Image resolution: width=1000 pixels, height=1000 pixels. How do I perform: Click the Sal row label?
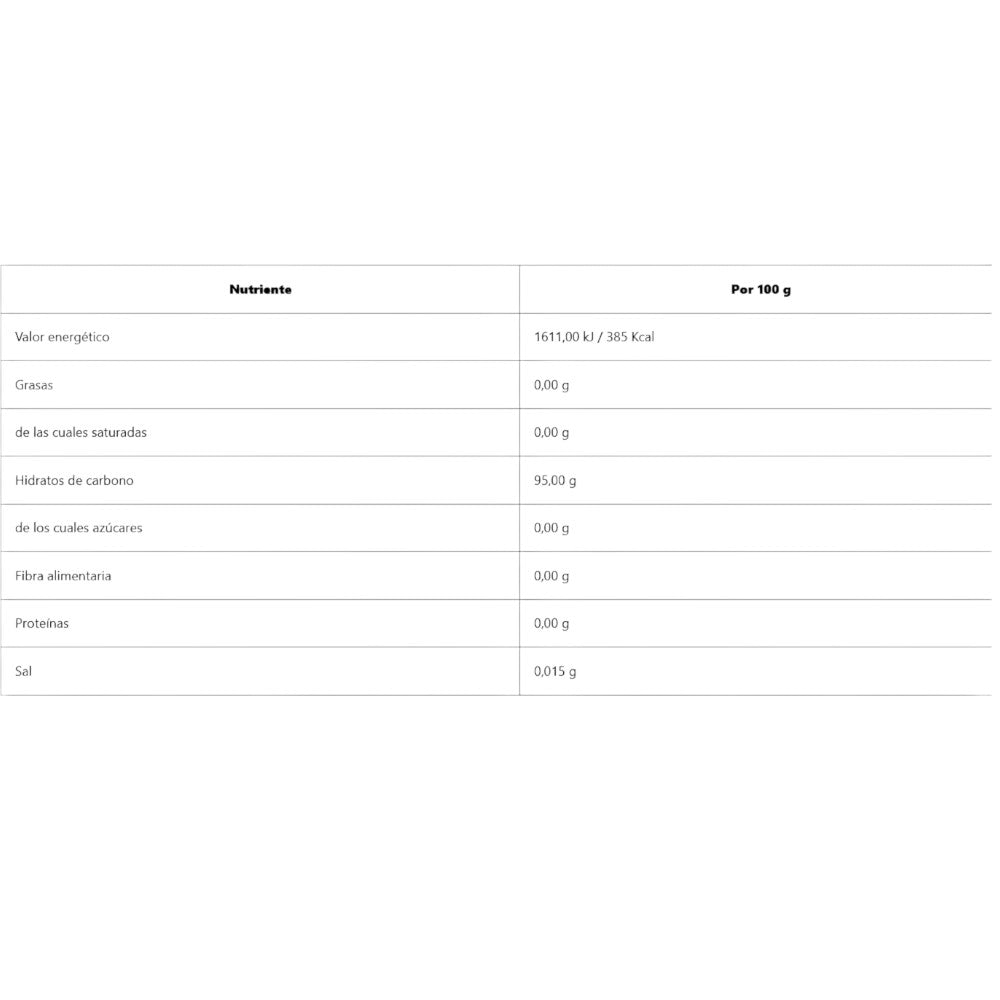[24, 671]
